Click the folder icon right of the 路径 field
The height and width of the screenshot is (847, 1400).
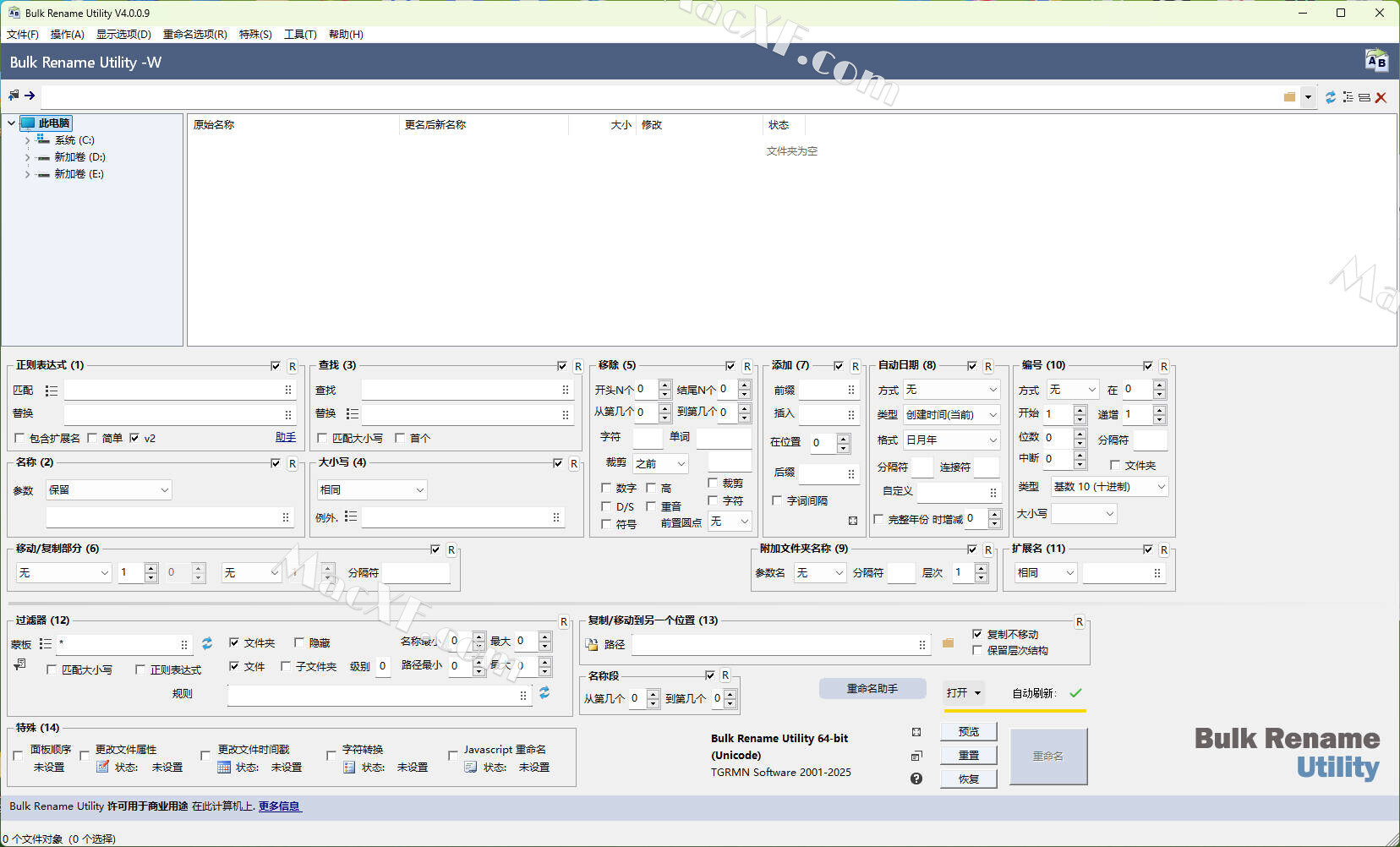tap(948, 644)
